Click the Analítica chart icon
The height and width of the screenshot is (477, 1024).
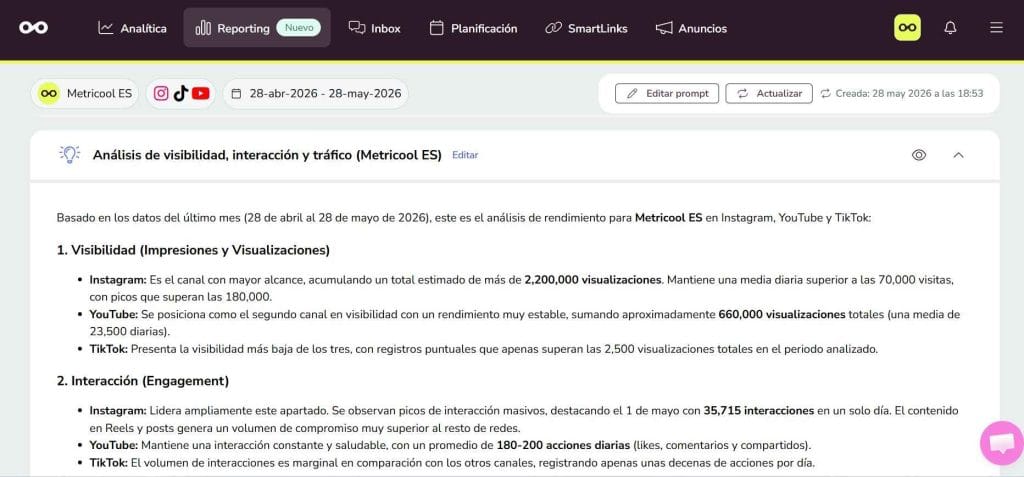click(x=106, y=27)
